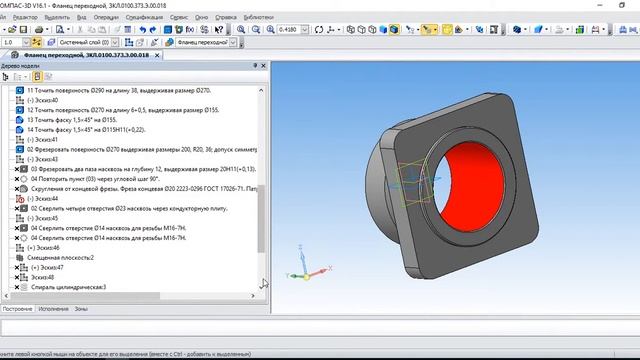Click the Open file folder icon
Image resolution: width=640 pixels, height=360 pixels.
[x=12, y=29]
